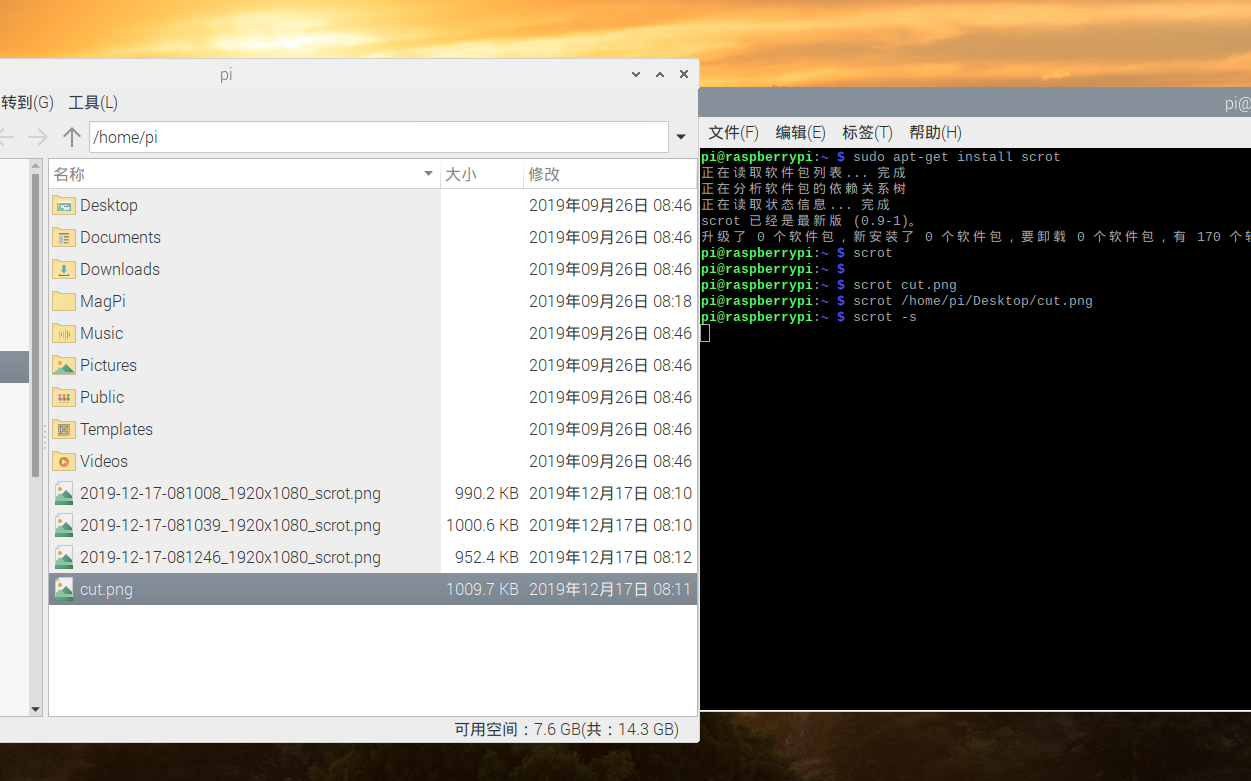This screenshot has height=781, width=1251.
Task: Click terminal line 'scrot /home/pi/Desktop/cut.png'
Action: pos(973,301)
